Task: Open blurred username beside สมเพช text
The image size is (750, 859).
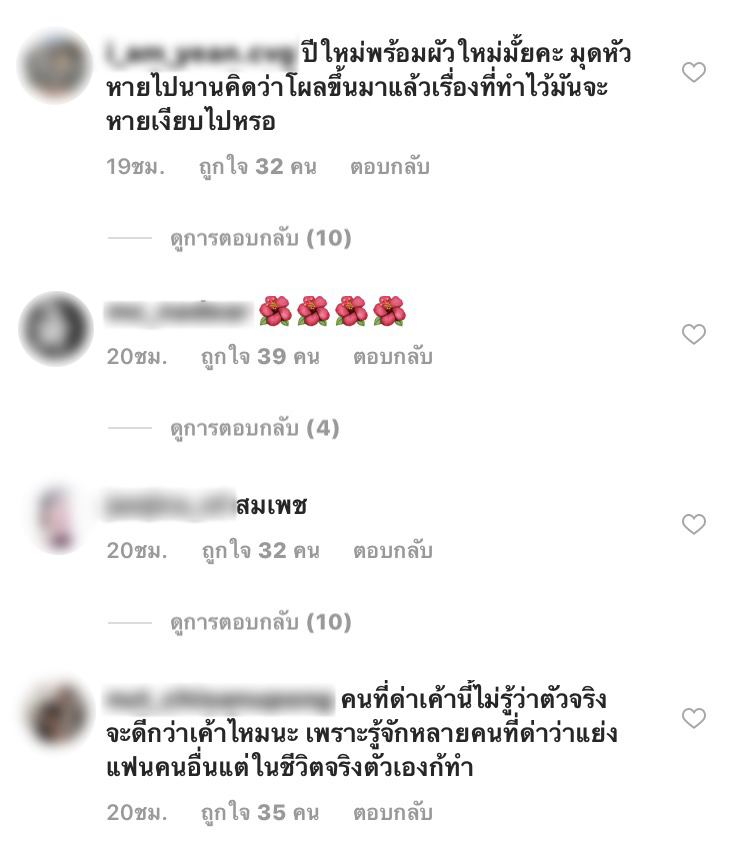Action: pos(170,505)
